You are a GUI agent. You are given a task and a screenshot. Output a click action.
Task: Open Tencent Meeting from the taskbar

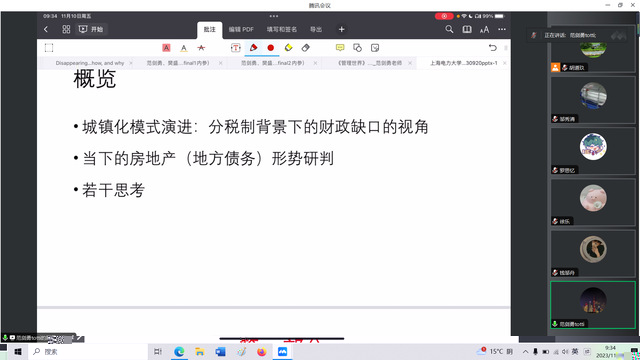(x=282, y=351)
